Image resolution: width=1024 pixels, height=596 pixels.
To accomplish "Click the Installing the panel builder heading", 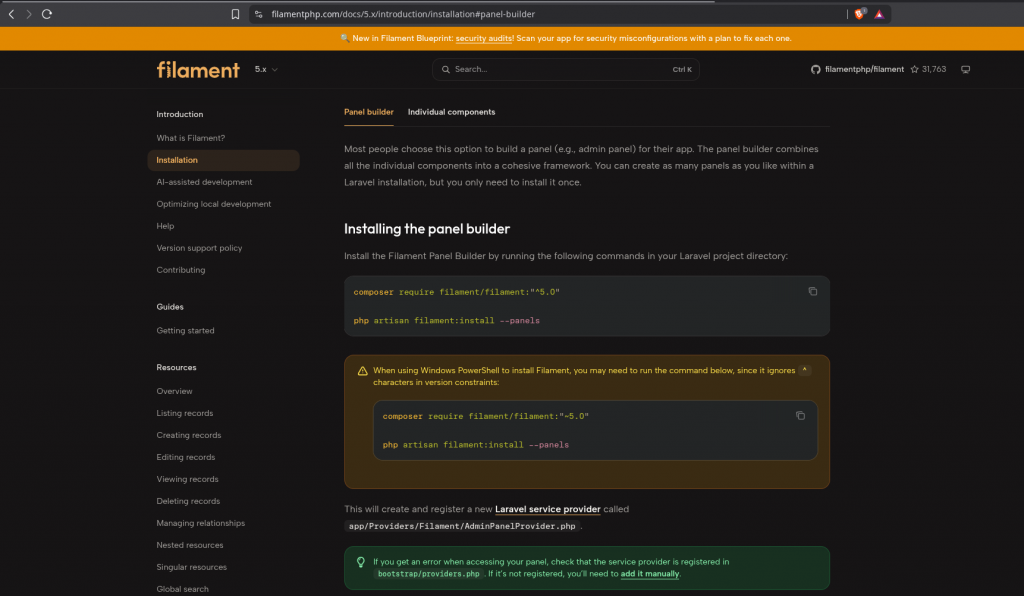I will [426, 229].
